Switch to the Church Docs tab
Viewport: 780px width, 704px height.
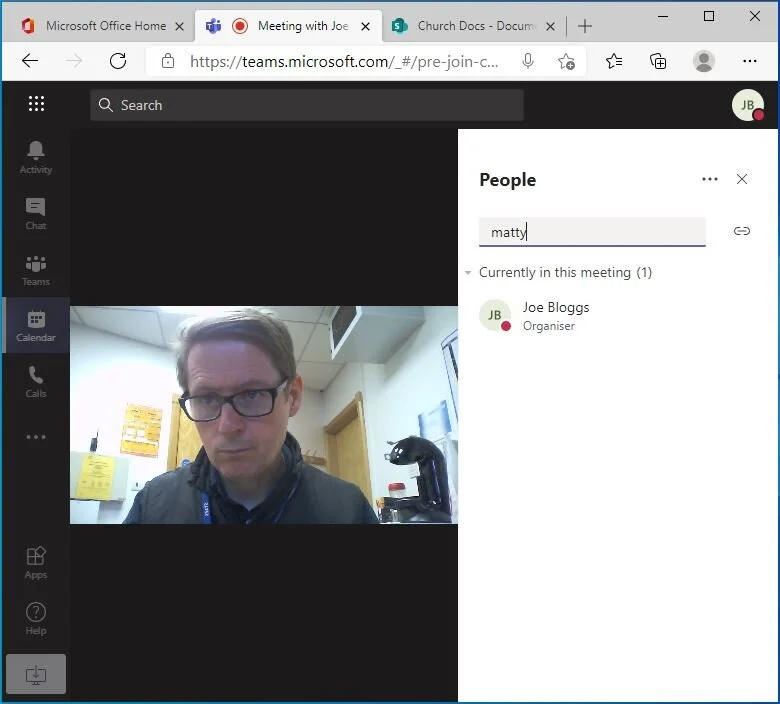click(475, 26)
